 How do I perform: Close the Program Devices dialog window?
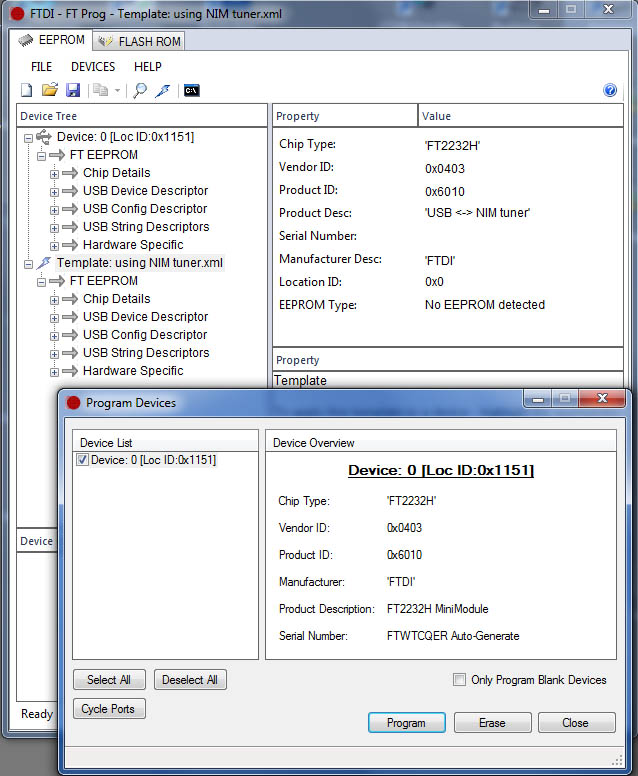pos(602,398)
